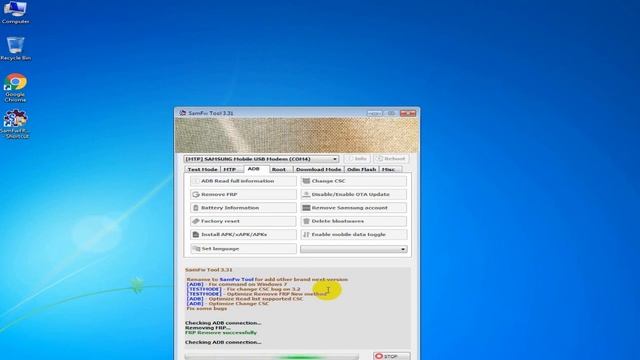Minimize the SamFw Tool window
This screenshot has width=640, height=360.
click(374, 113)
